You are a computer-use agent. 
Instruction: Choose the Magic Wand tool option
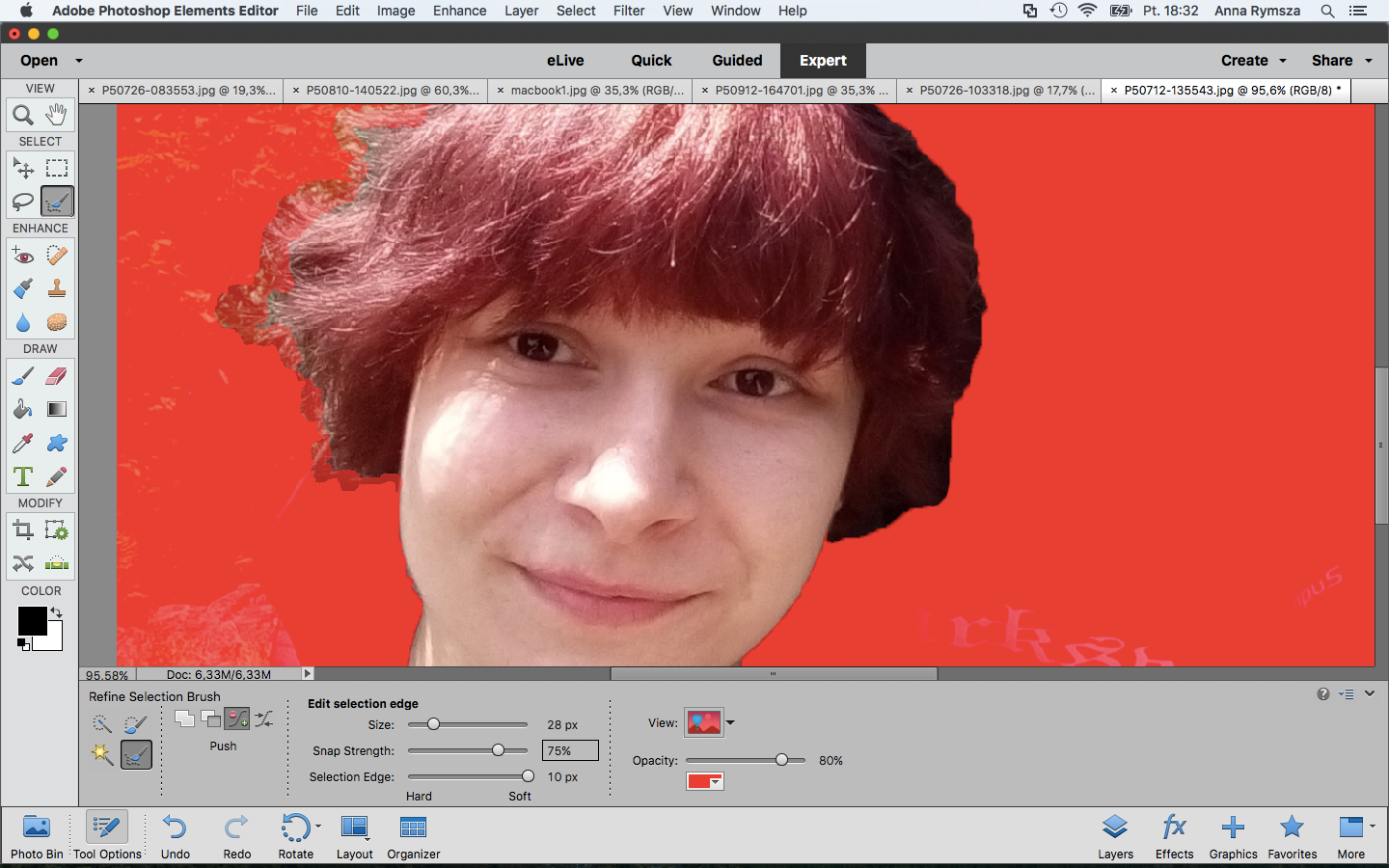(102, 754)
